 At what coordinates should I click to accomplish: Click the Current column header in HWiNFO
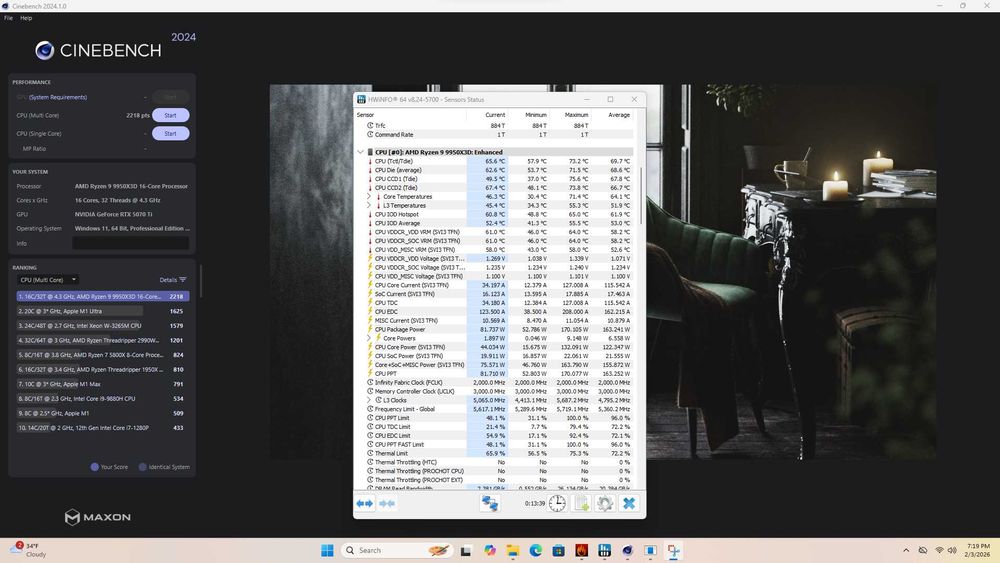point(495,115)
